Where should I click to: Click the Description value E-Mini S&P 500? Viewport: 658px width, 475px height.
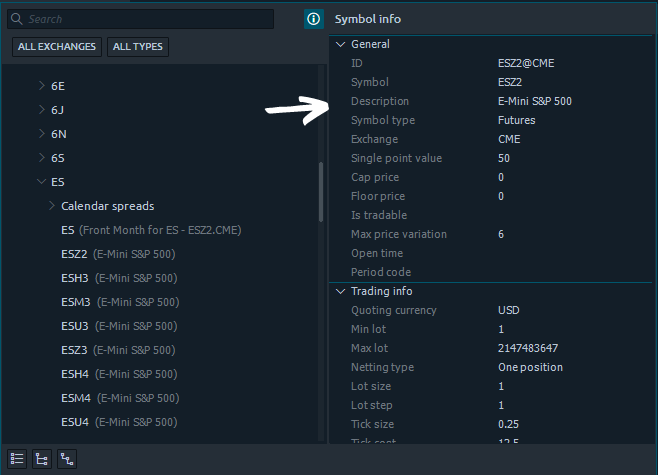535,101
